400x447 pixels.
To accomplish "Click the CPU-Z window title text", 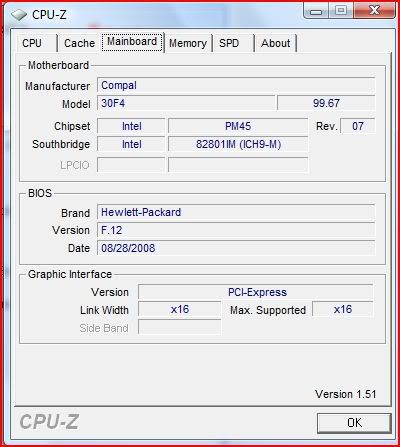I will coord(49,15).
